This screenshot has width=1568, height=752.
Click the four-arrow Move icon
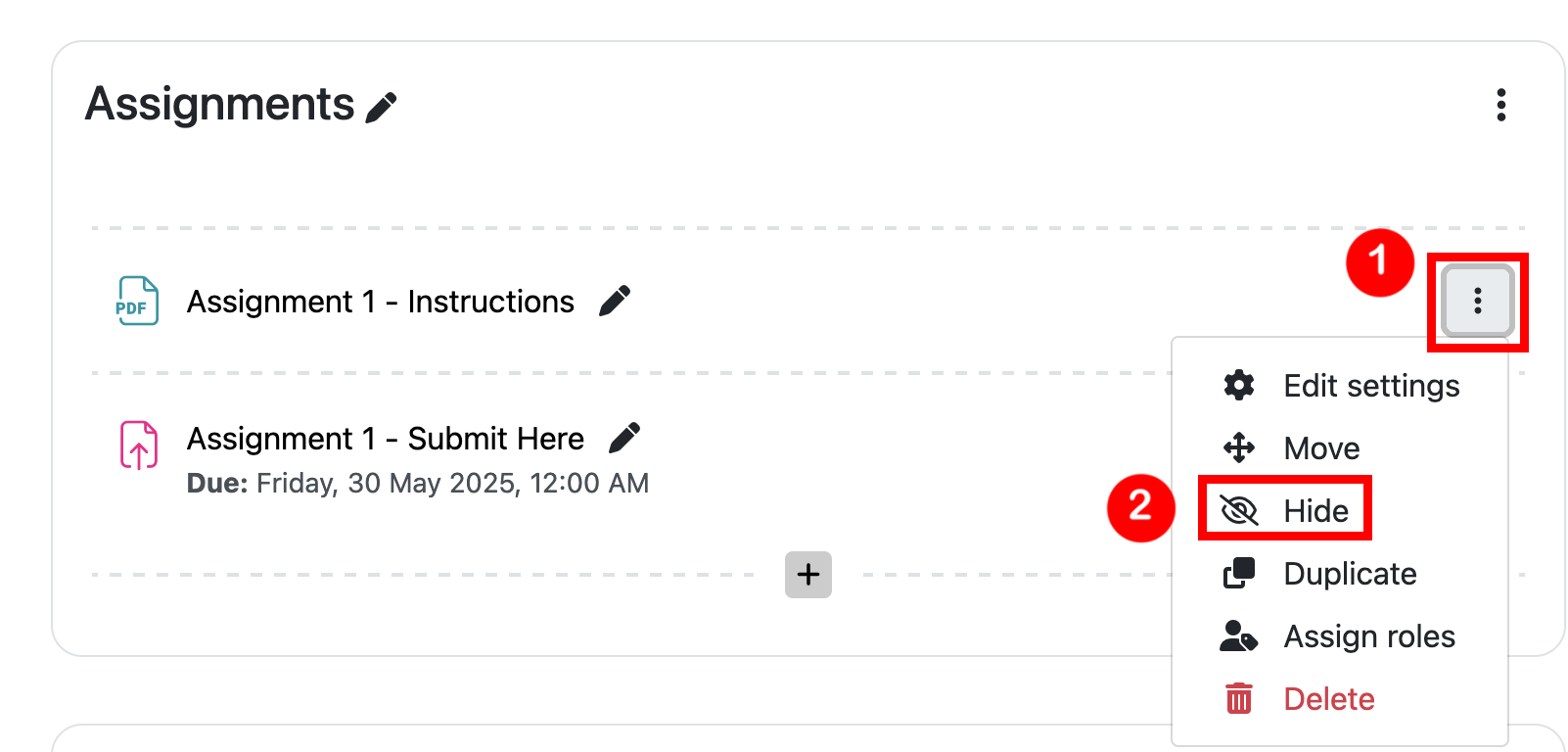[x=1239, y=448]
